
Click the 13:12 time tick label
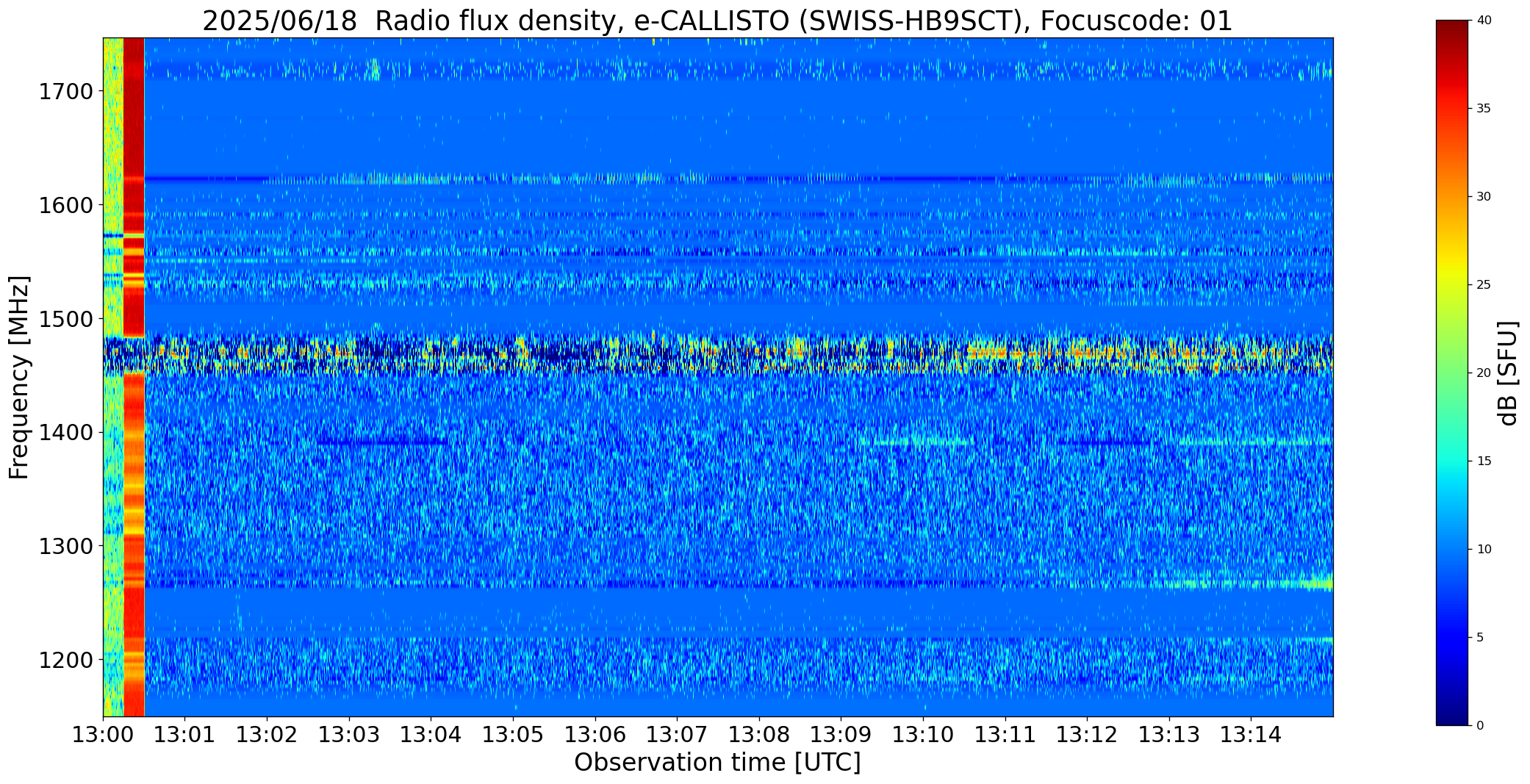[1087, 735]
